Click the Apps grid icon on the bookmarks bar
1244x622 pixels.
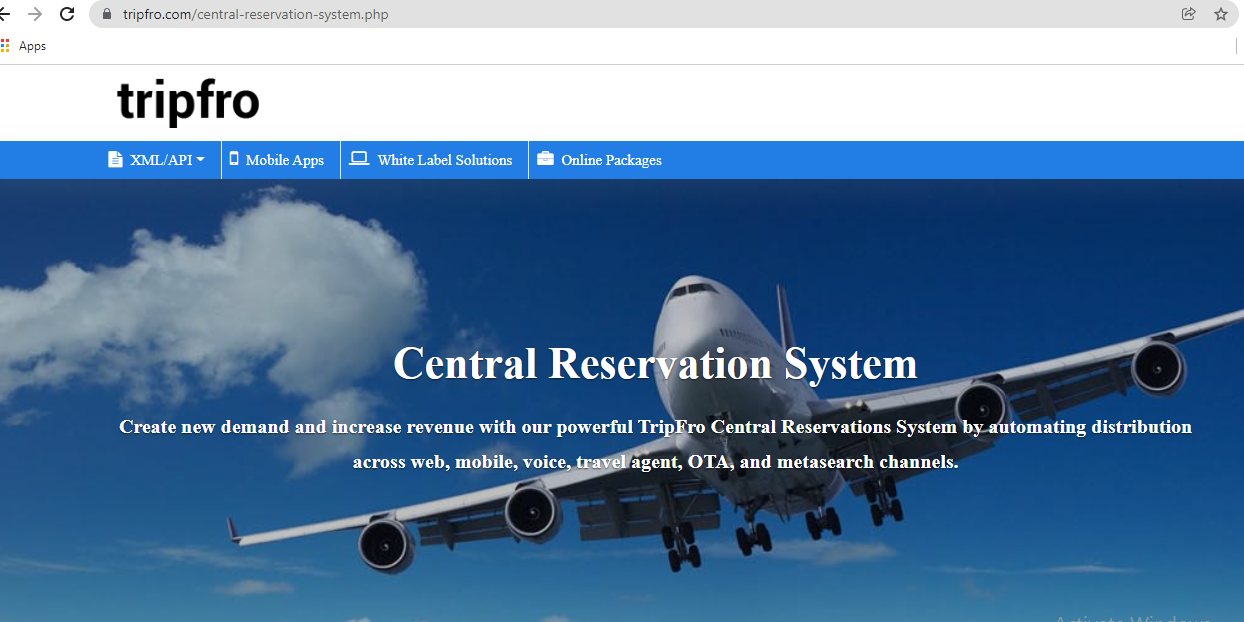(5, 45)
